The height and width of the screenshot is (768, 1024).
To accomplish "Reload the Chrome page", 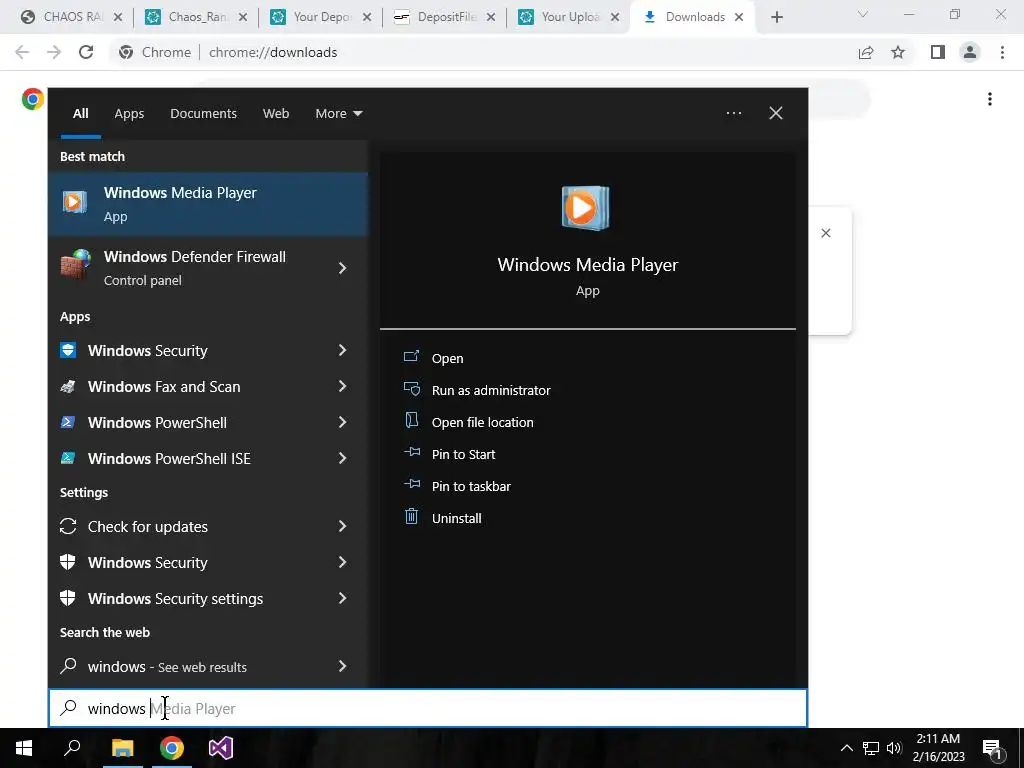I will [86, 52].
